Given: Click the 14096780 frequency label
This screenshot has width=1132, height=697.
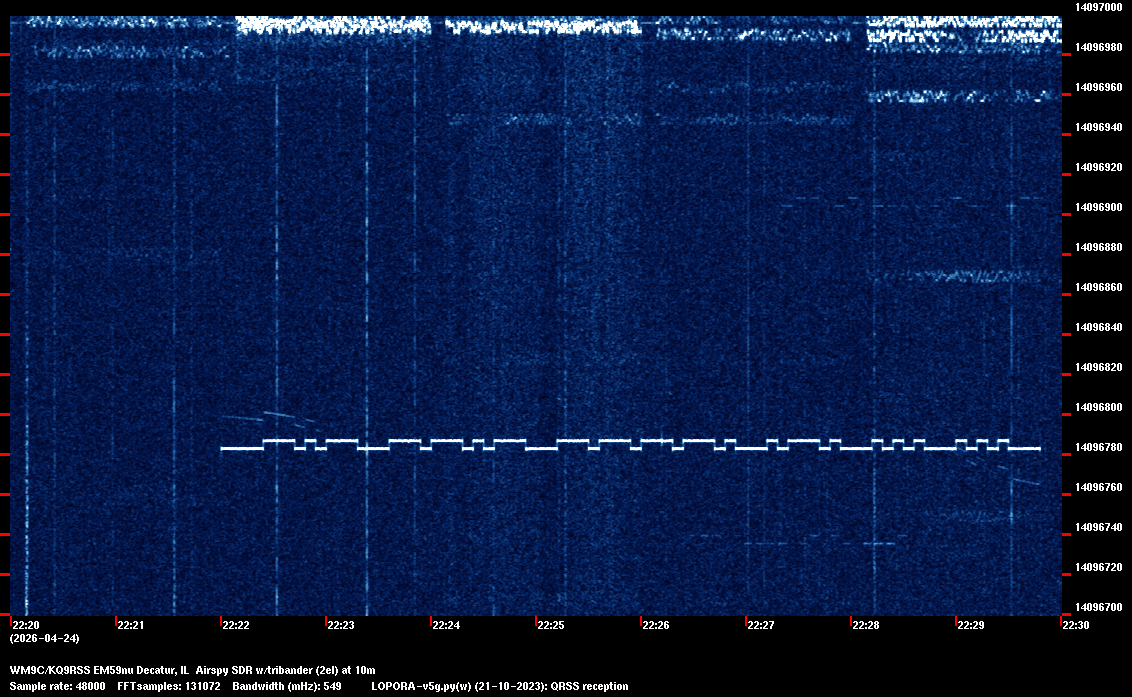Looking at the screenshot, I should click(1098, 447).
